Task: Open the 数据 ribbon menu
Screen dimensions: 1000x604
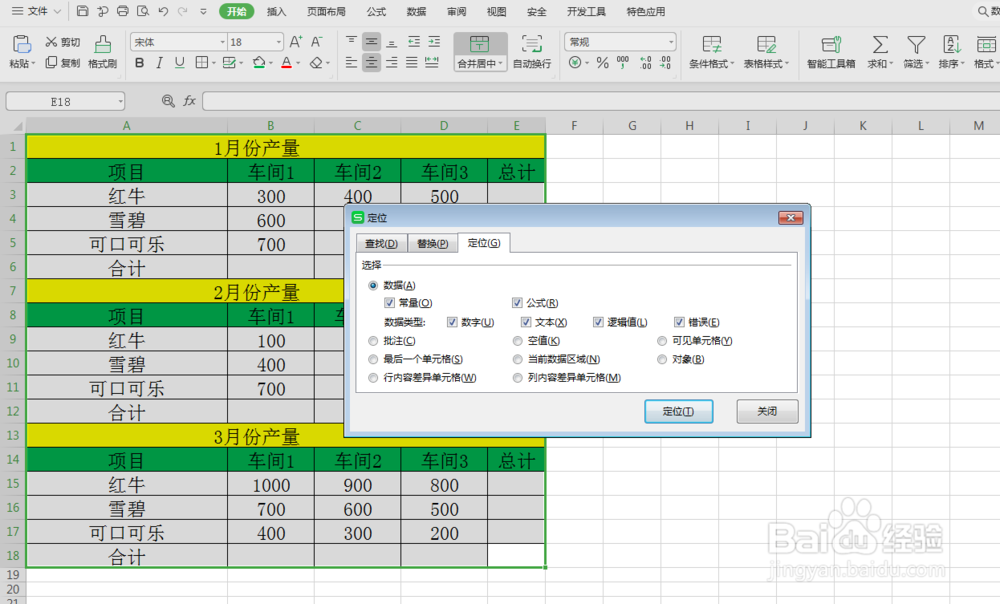Action: coord(416,11)
